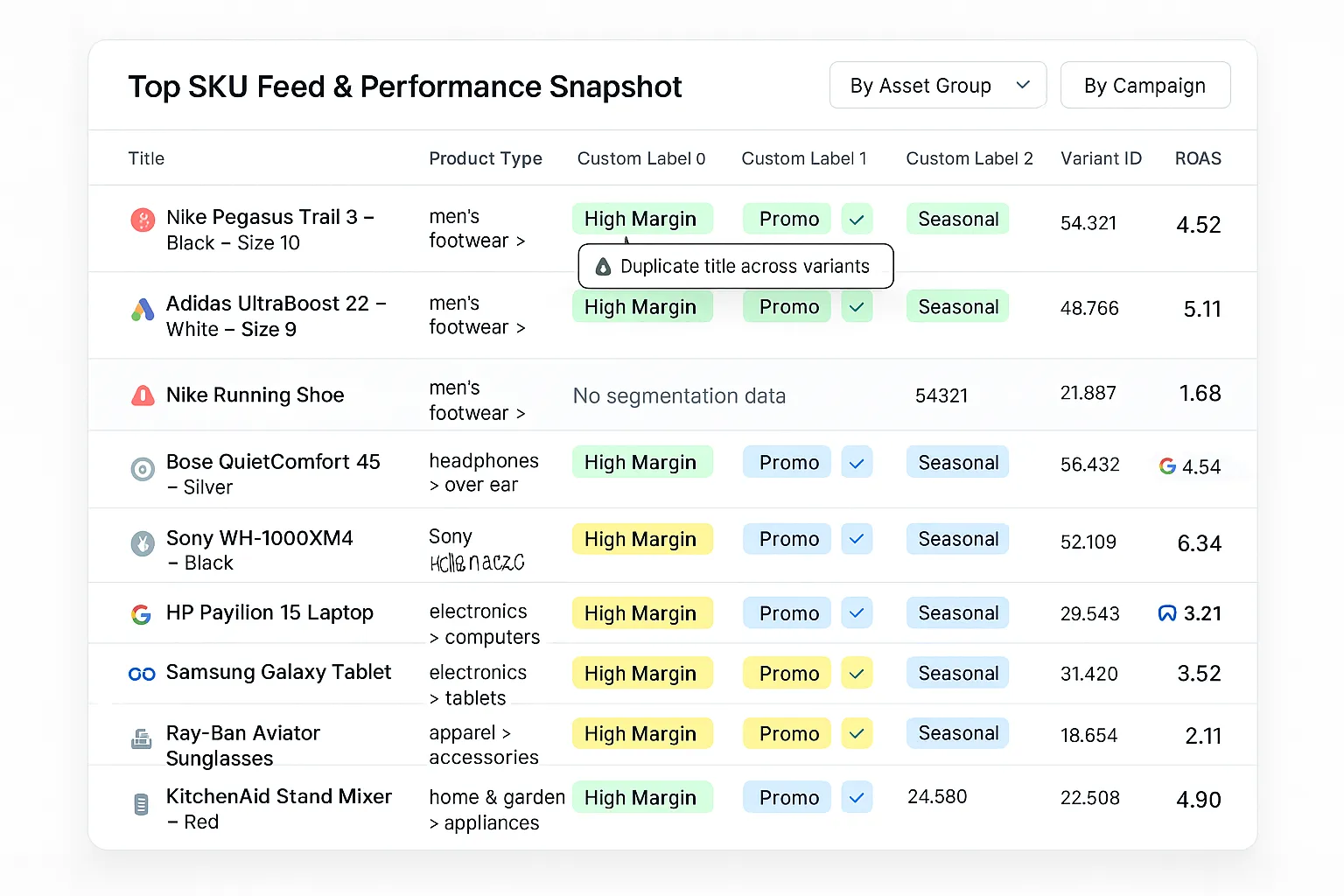The image size is (1344, 896).
Task: Click the icon beside Sony WH-1000XM4
Action: pos(143,543)
